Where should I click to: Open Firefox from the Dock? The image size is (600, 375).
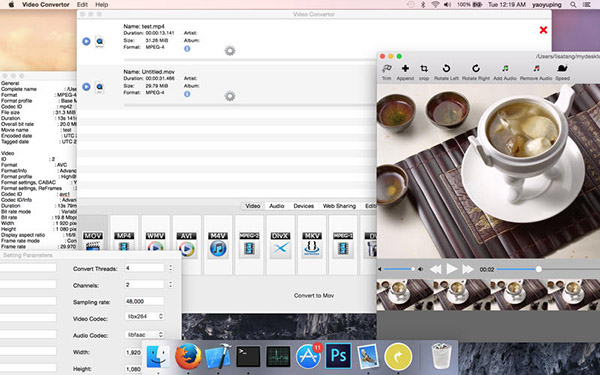pos(188,356)
